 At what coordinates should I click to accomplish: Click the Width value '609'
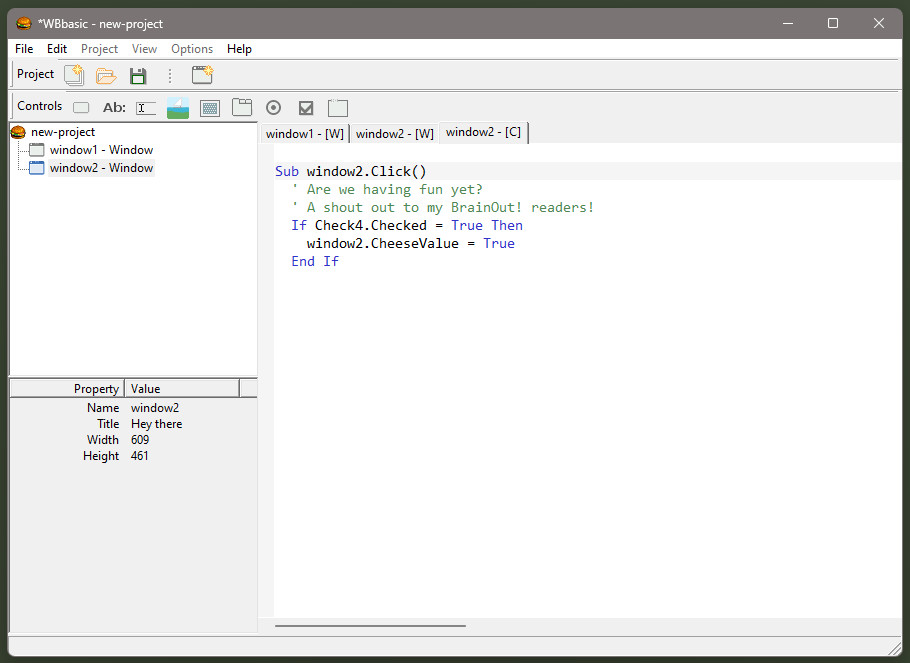point(140,439)
